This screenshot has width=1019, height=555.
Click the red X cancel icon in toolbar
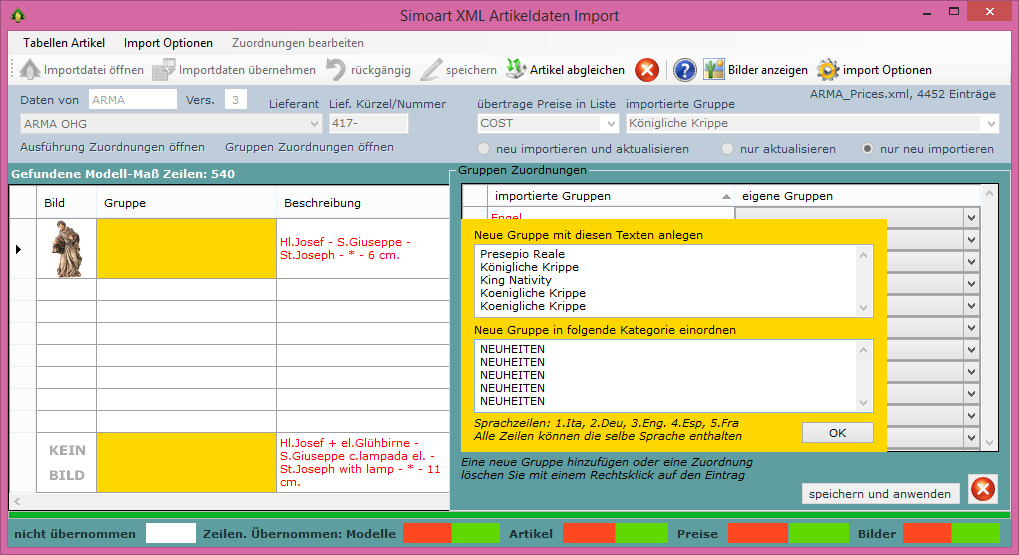(647, 70)
